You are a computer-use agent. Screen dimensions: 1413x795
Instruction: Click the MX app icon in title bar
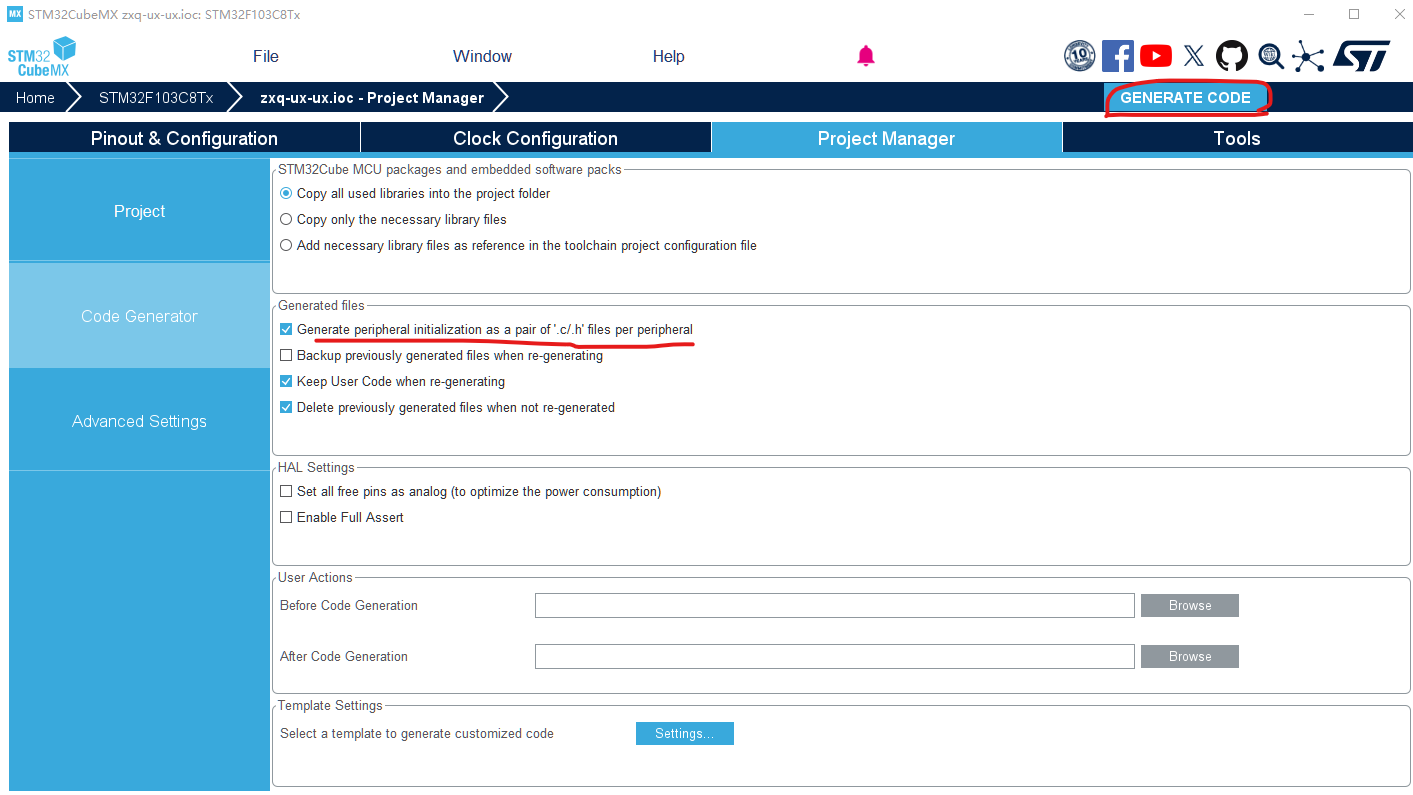(x=15, y=14)
